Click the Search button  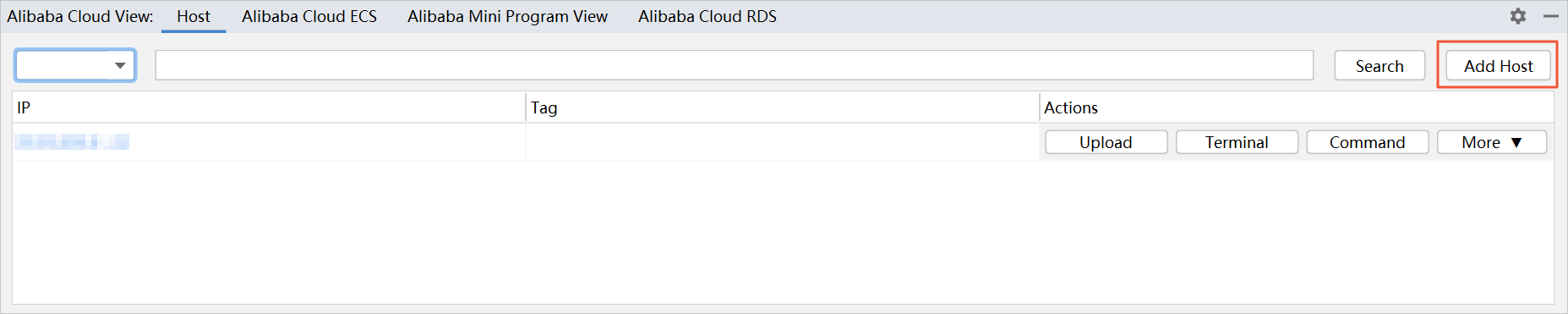[x=1380, y=66]
